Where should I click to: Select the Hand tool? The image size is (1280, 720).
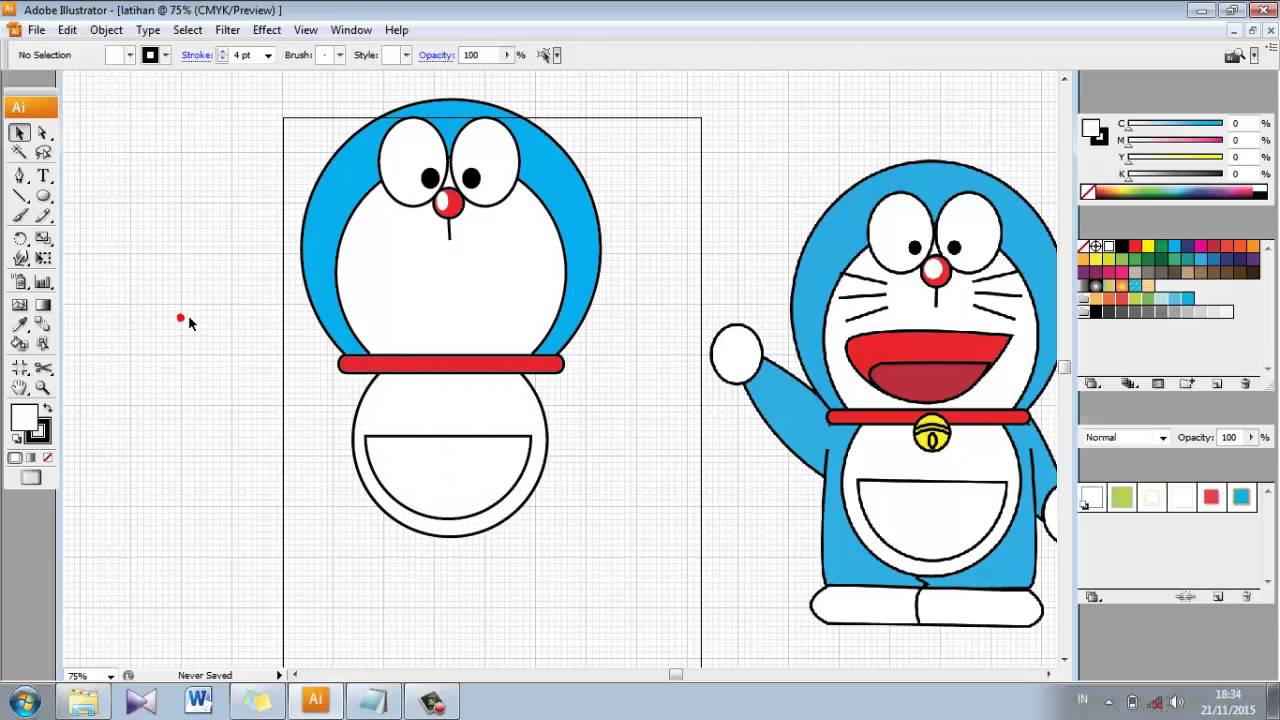(19, 387)
